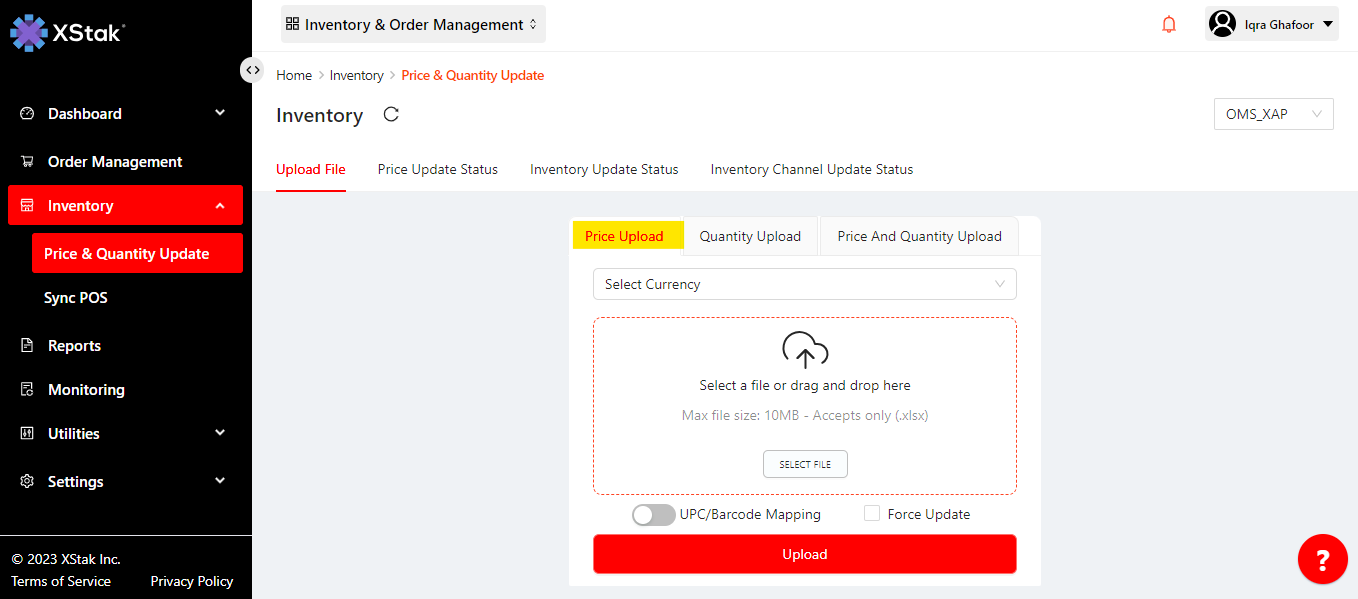Image resolution: width=1358 pixels, height=599 pixels.
Task: Open the Privacy Policy link
Action: (191, 582)
